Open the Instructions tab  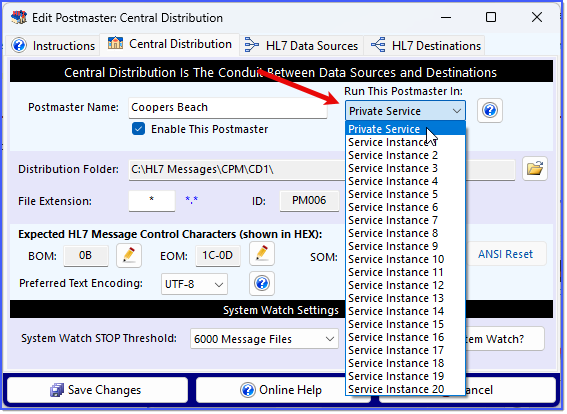click(x=53, y=46)
